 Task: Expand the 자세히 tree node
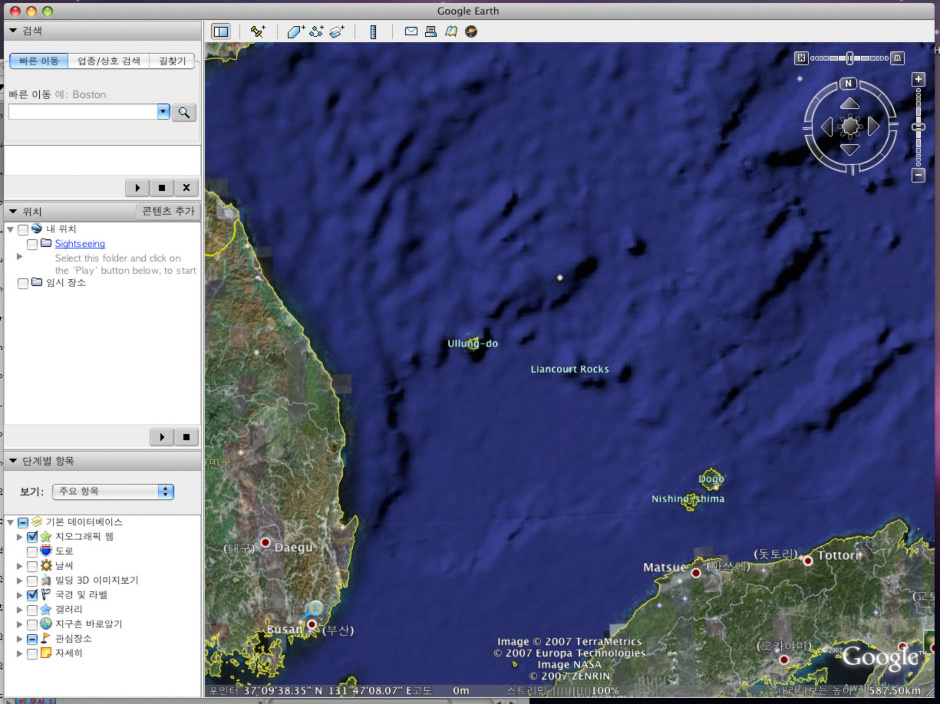coord(20,653)
